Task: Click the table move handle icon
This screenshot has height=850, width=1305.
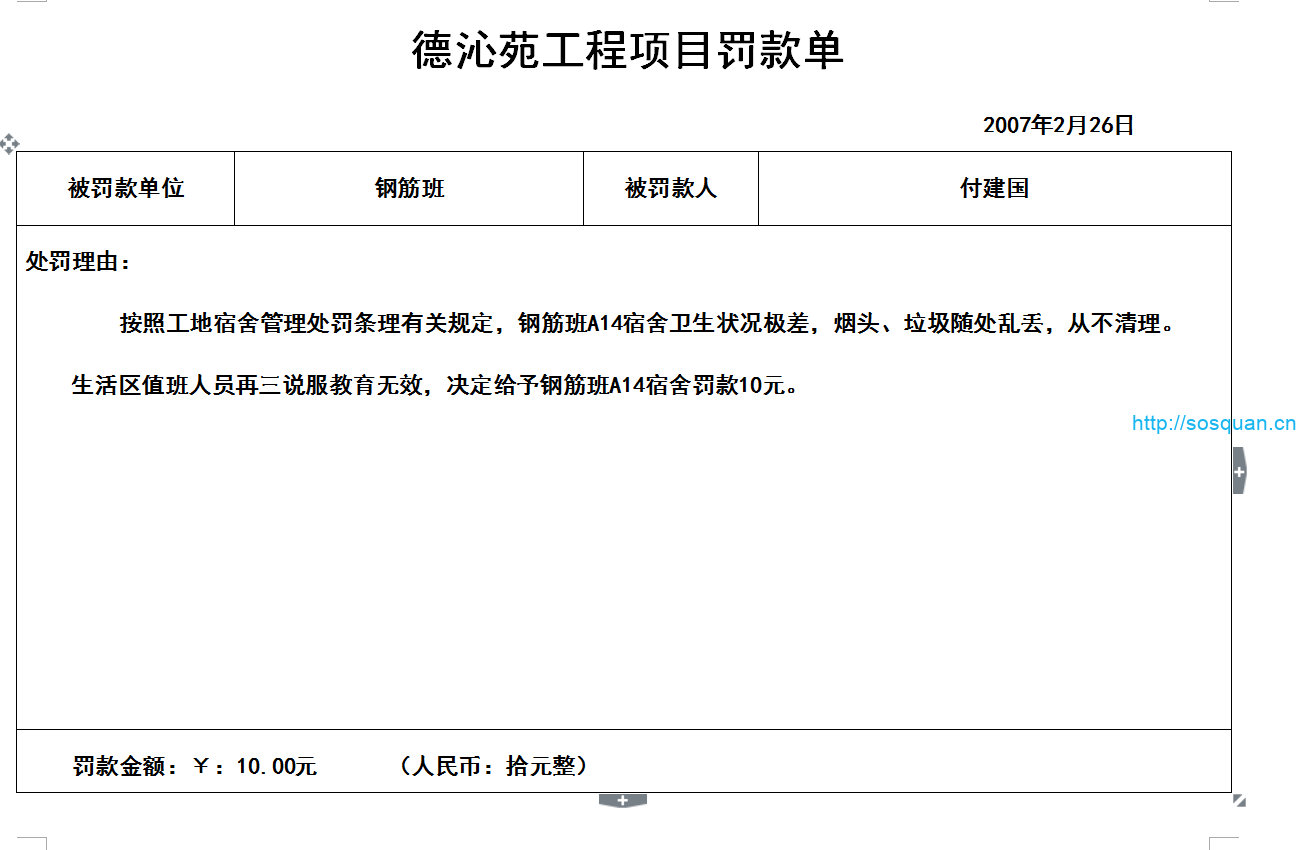Action: 9,143
